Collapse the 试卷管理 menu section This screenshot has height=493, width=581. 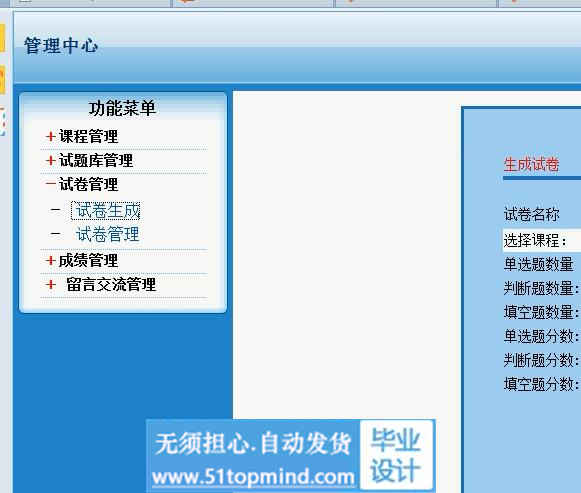point(89,184)
